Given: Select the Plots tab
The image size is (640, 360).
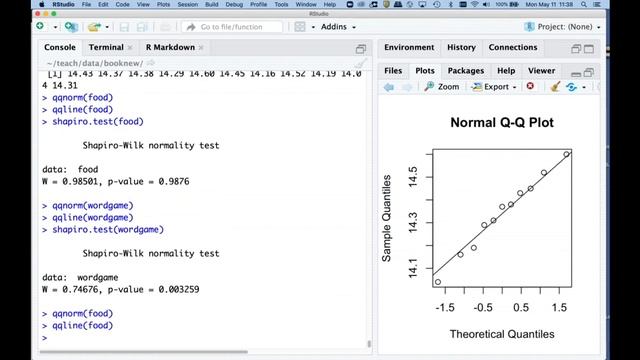Looking at the screenshot, I should point(425,71).
